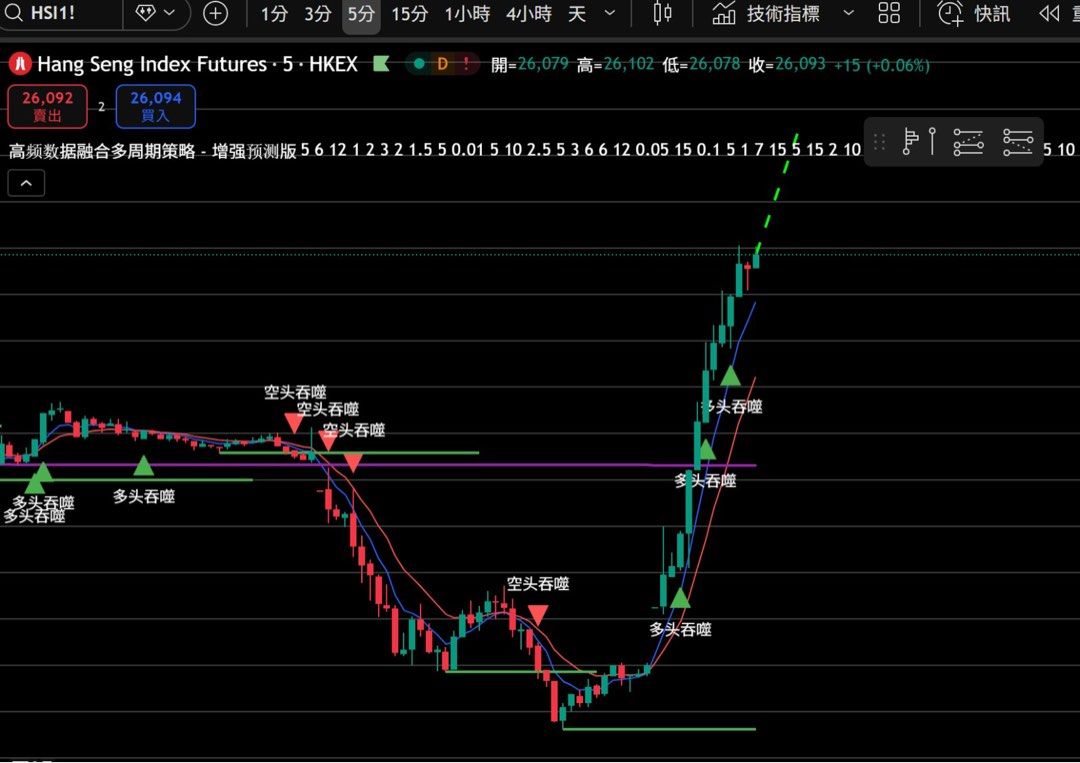The image size is (1080, 763).
Task: Click the plus icon to add a symbol
Action: 216,14
